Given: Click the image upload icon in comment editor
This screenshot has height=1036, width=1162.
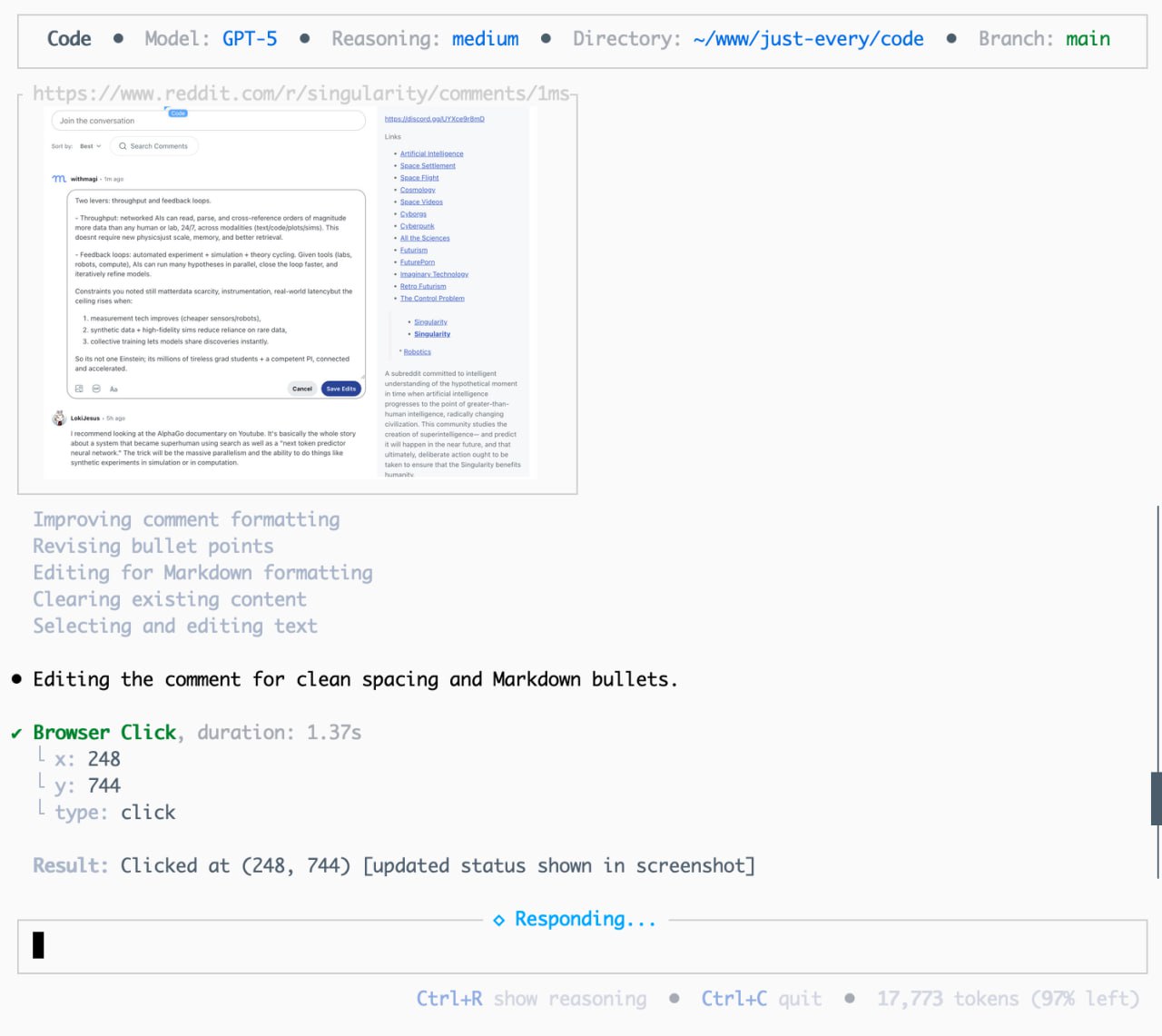Looking at the screenshot, I should point(79,389).
